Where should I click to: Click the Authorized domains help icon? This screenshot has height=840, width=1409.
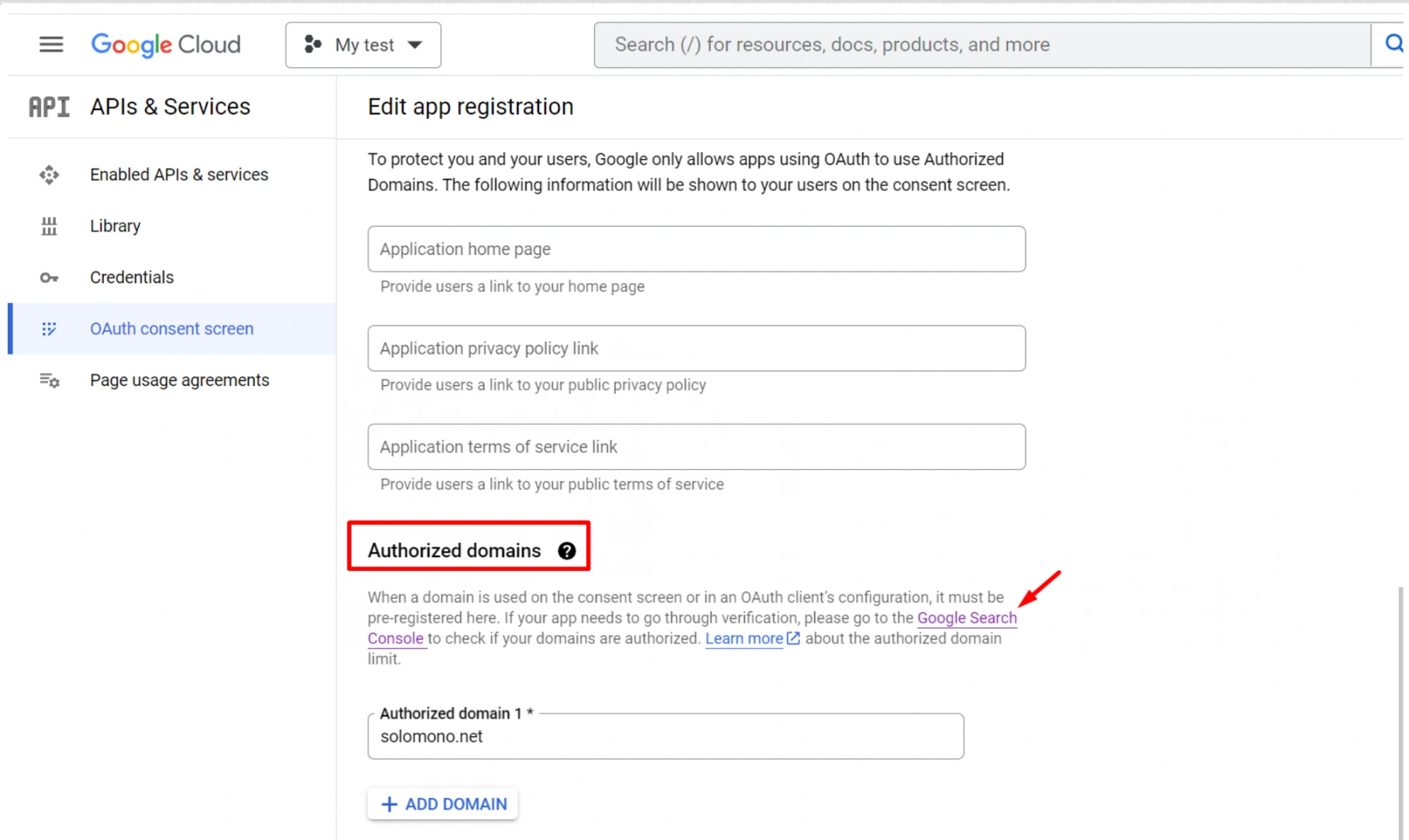coord(566,551)
